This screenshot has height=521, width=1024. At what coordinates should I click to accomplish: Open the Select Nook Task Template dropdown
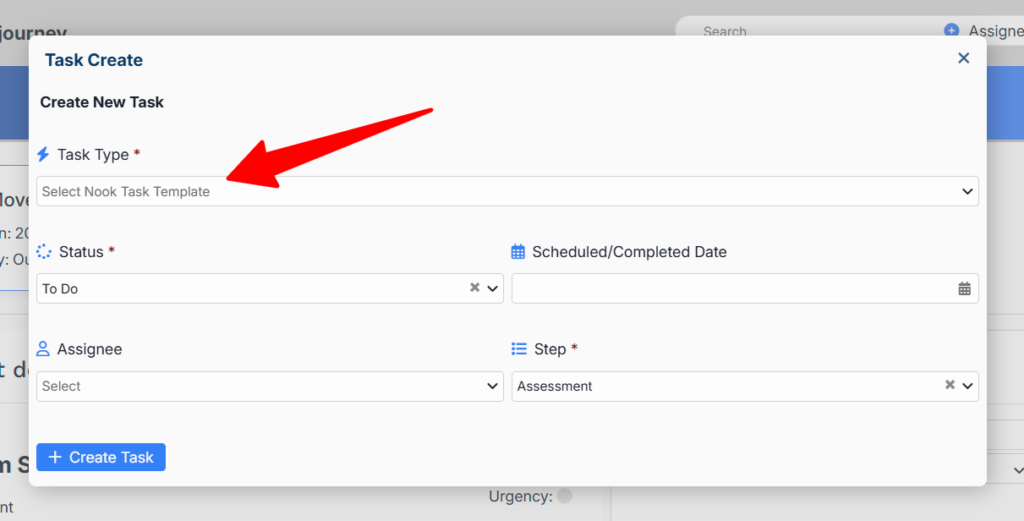click(506, 191)
